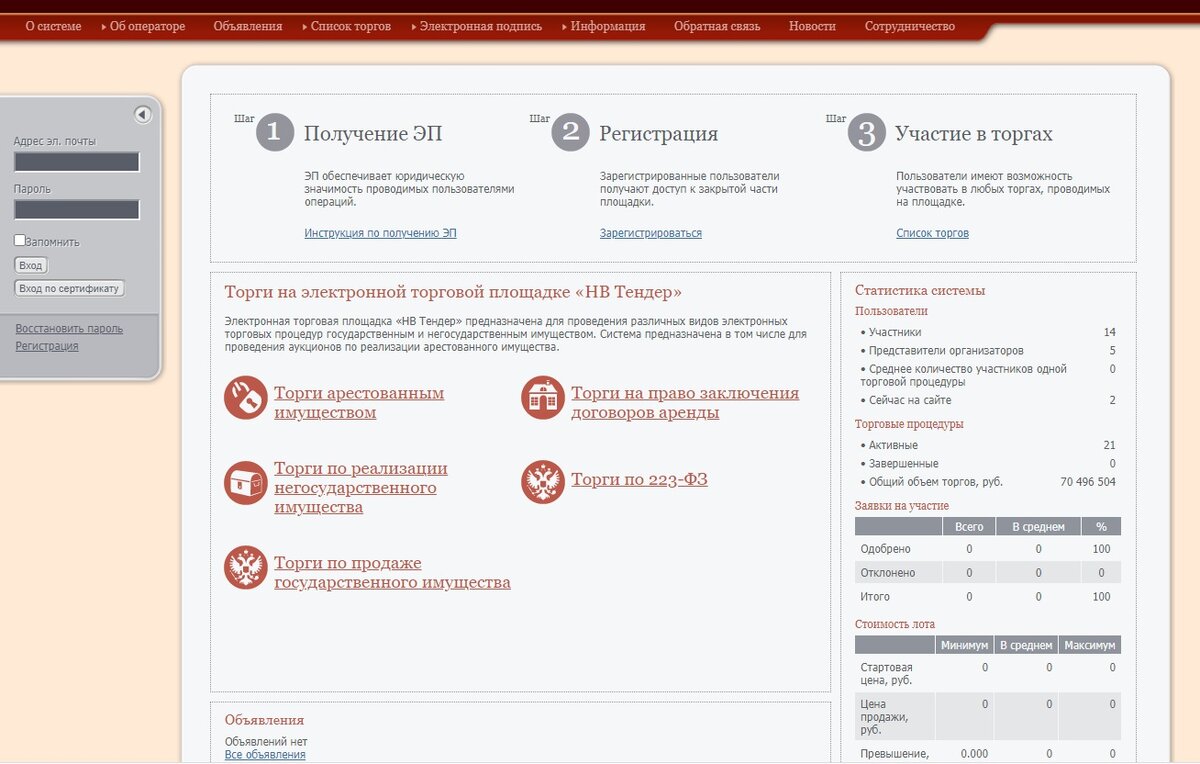
Task: Click the Максимум column header
Action: (x=1090, y=646)
